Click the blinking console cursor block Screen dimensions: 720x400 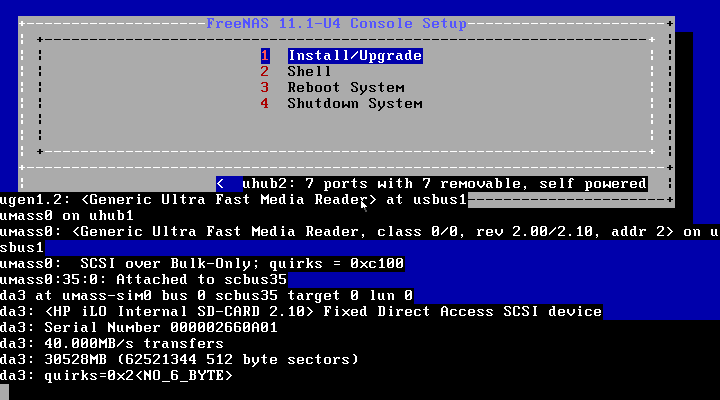tap(4, 392)
